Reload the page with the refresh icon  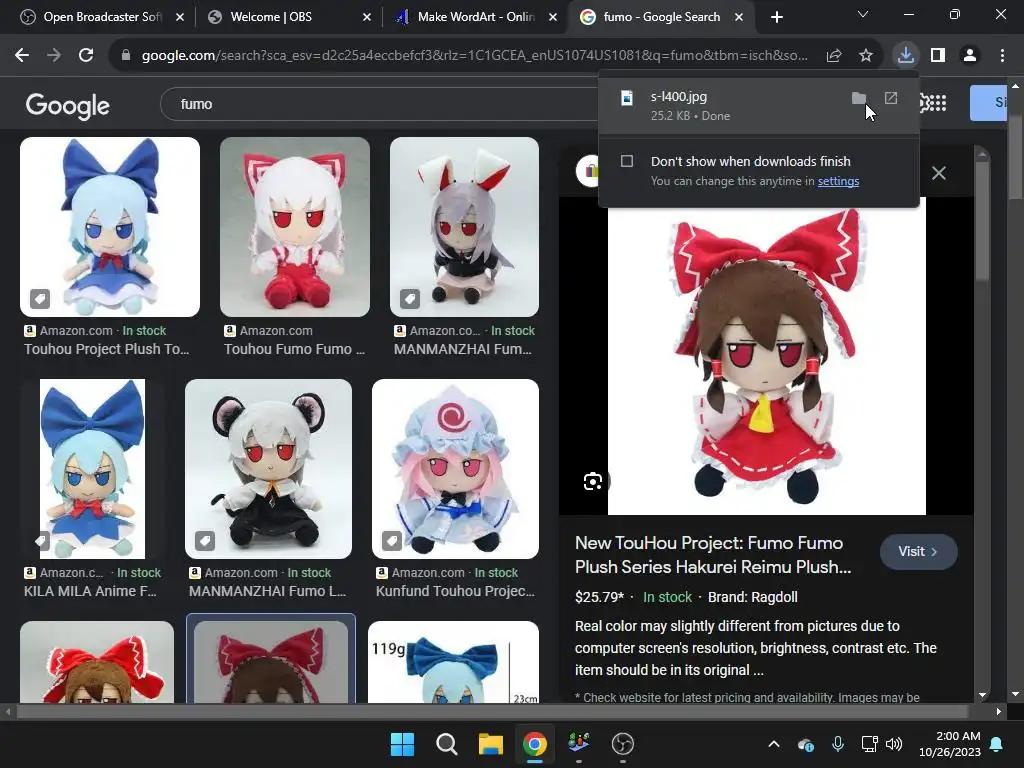pos(86,56)
